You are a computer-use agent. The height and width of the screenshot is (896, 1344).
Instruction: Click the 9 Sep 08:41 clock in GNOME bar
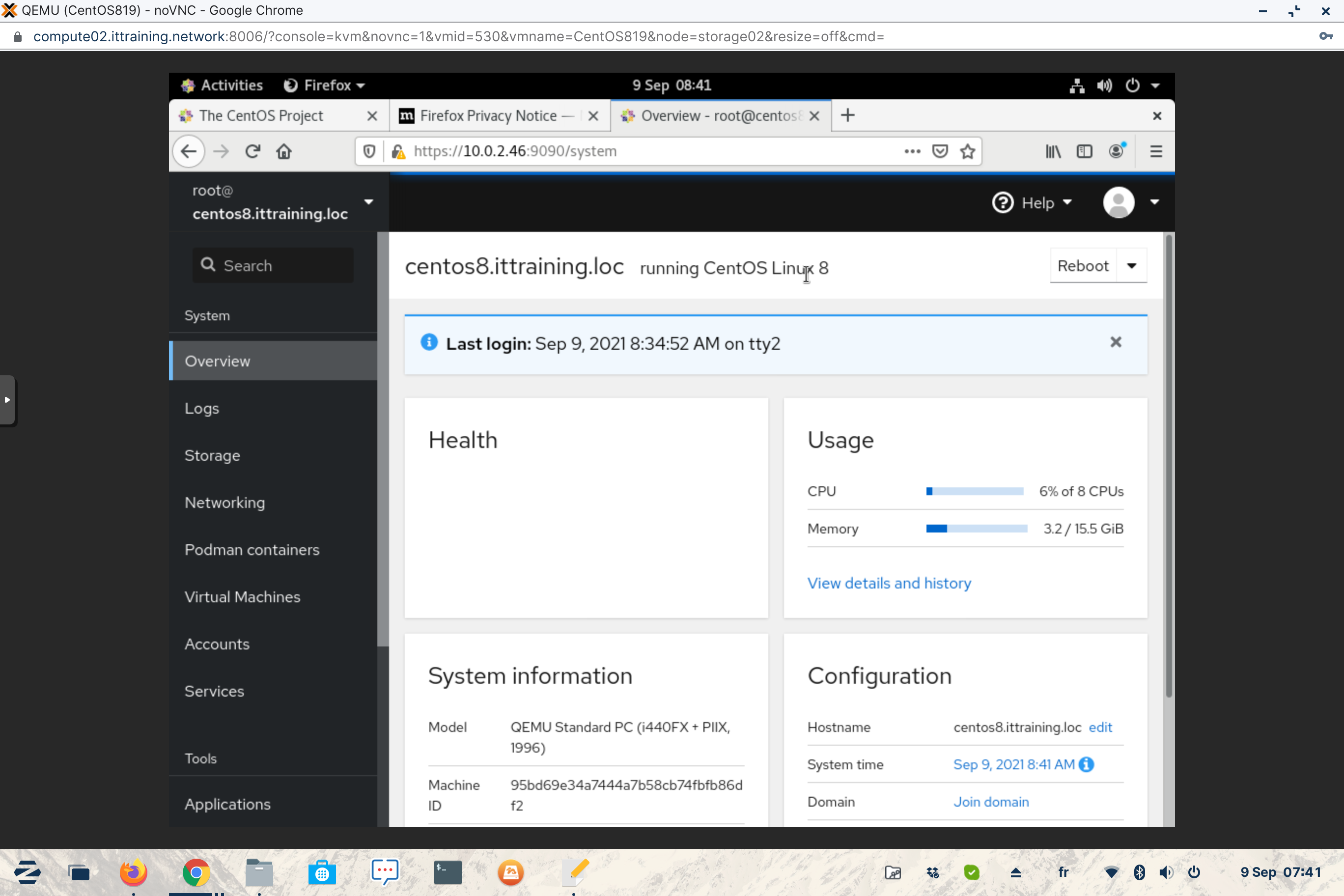672,85
